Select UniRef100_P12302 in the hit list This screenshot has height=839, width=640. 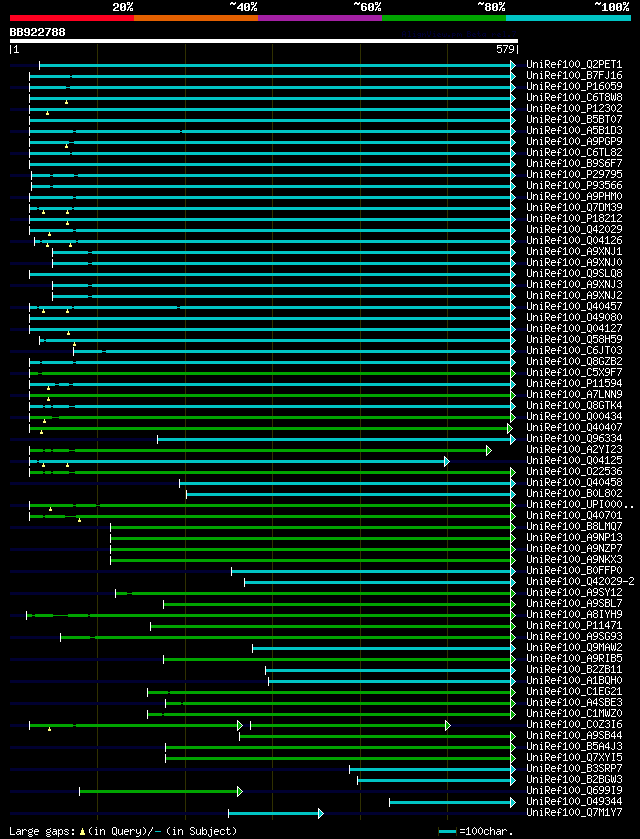point(574,109)
